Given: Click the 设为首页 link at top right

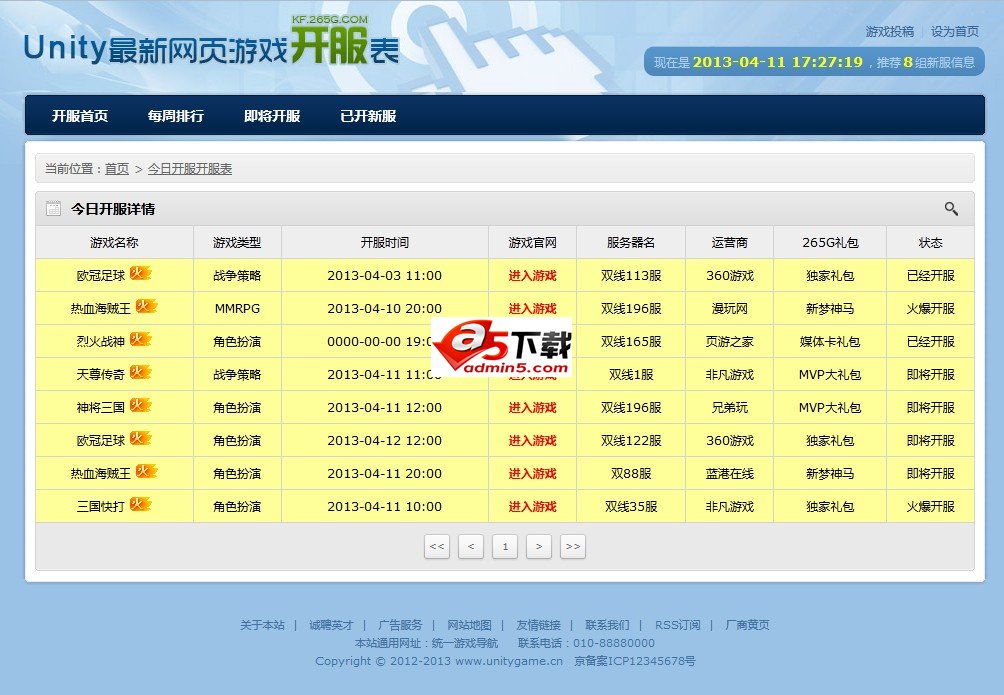Looking at the screenshot, I should tap(955, 31).
